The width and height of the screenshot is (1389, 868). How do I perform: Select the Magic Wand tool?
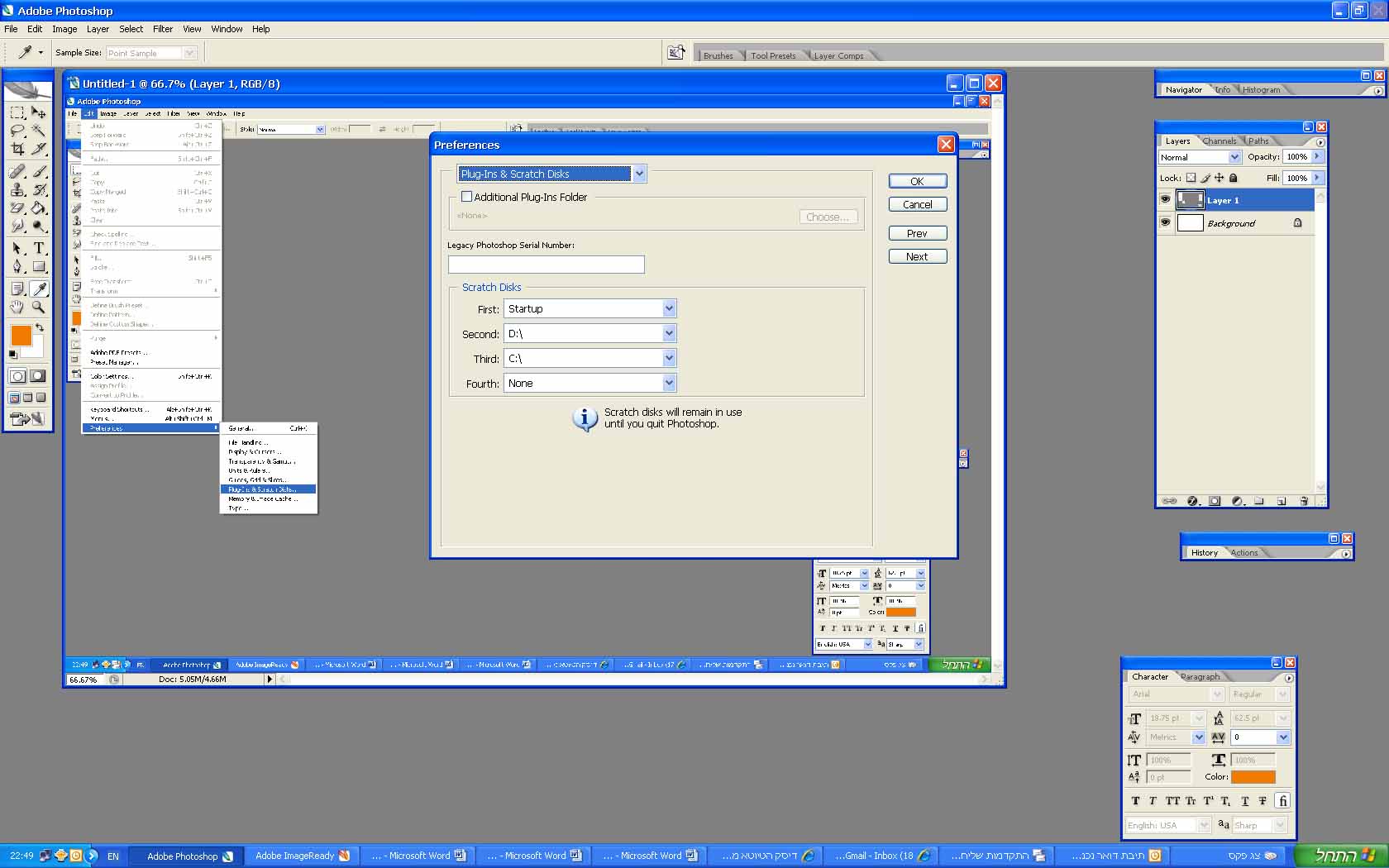39,131
